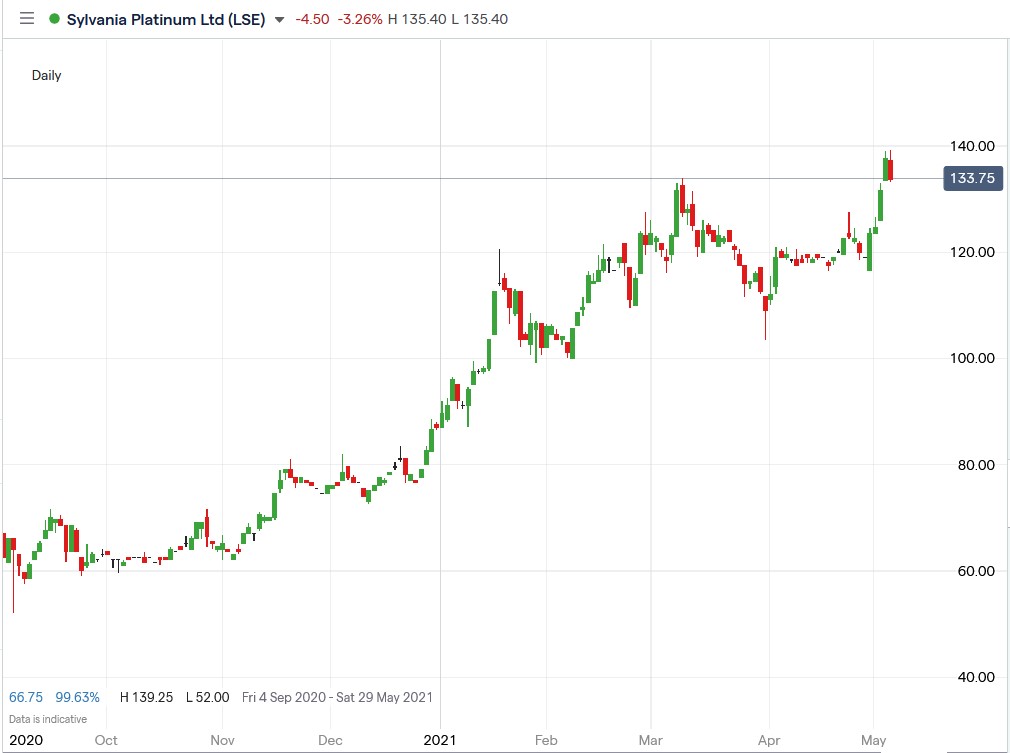Click the 100.00 price axis label

click(x=973, y=358)
